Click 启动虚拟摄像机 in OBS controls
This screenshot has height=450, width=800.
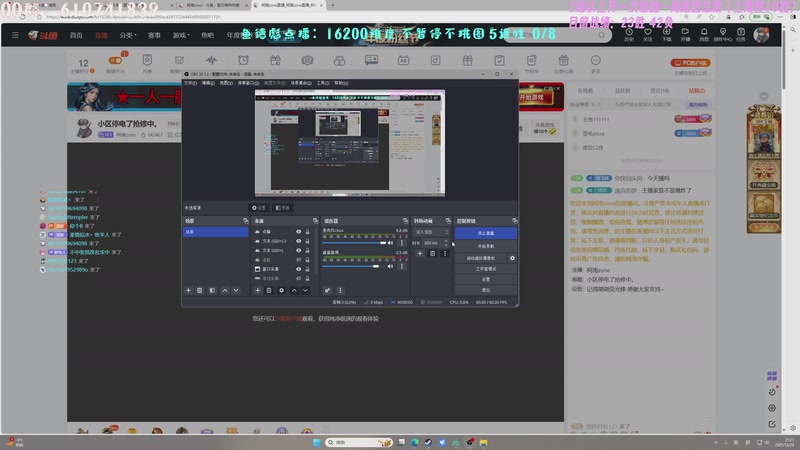(481, 258)
